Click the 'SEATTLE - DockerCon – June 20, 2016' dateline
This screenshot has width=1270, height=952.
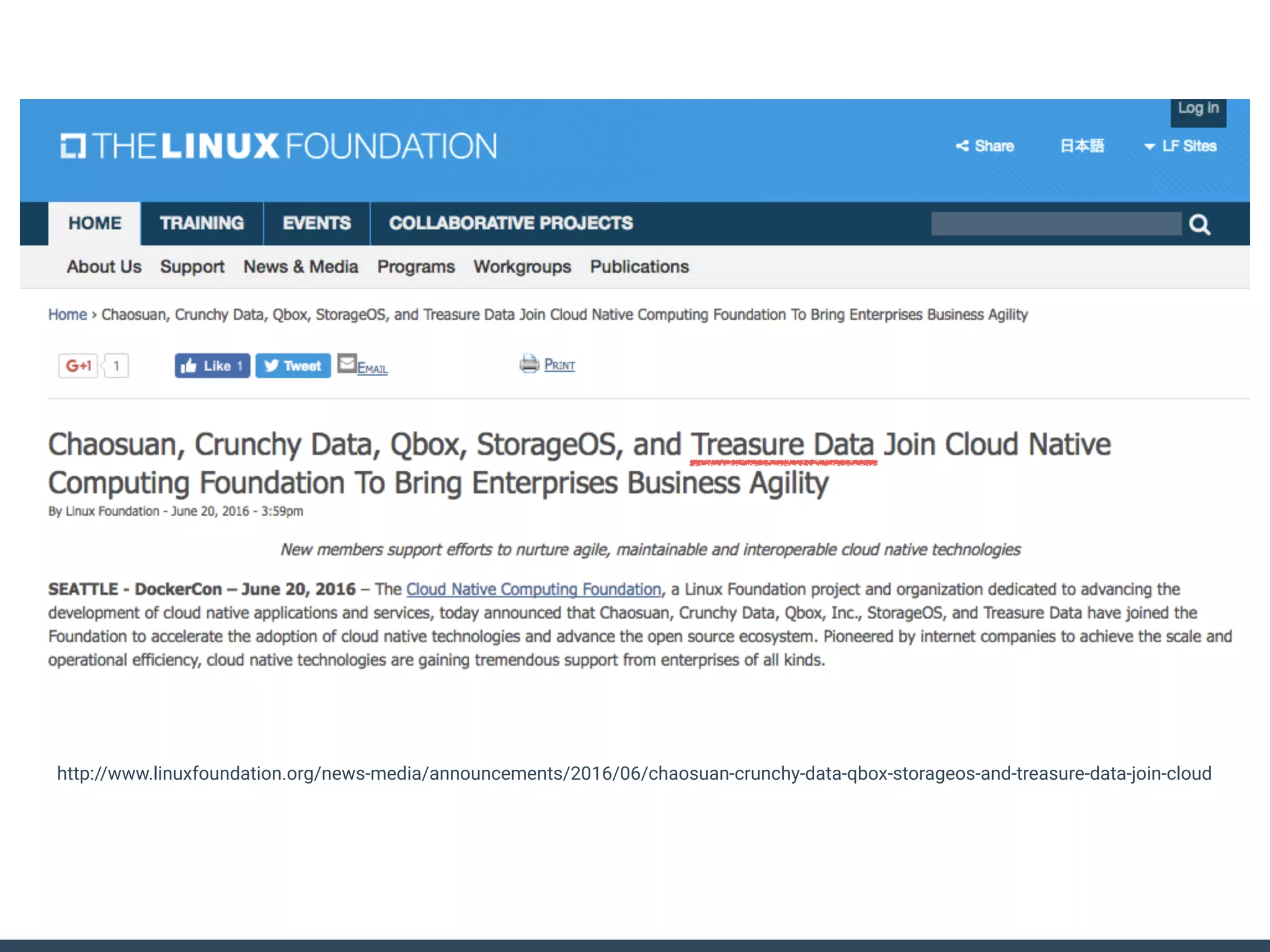[202, 589]
